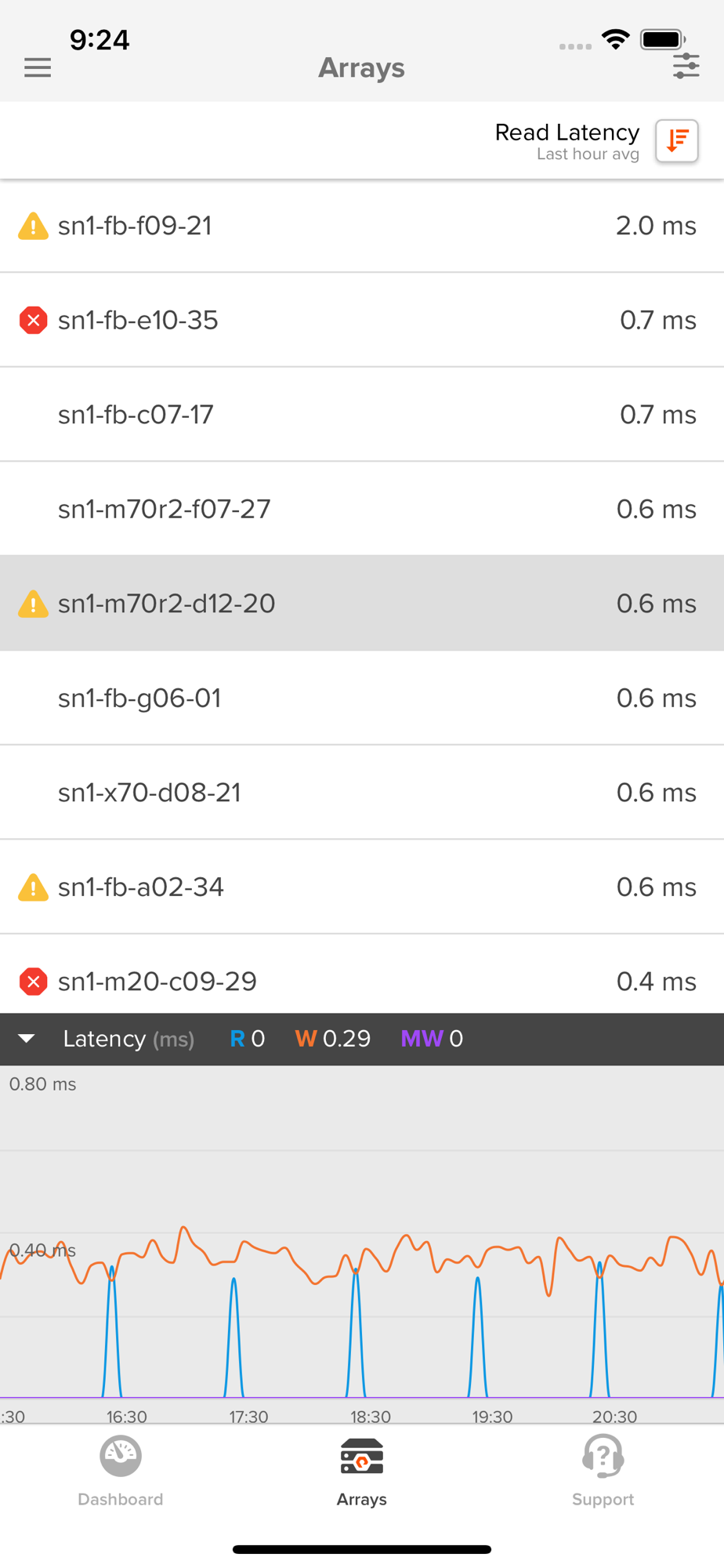Screen dimensions: 724x1568
Task: Tap the warning icon for sn1-fb-f09-21
Action: 33,226
